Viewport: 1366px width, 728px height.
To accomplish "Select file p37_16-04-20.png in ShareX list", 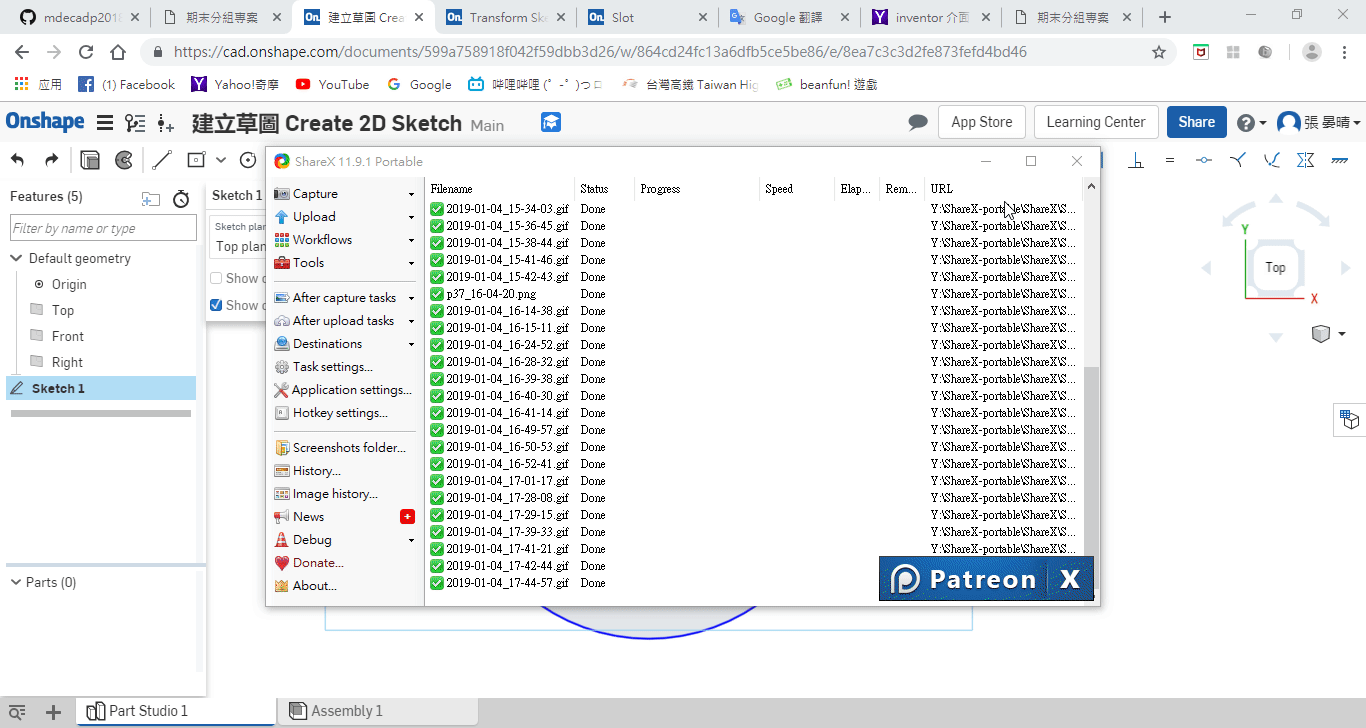I will point(491,294).
